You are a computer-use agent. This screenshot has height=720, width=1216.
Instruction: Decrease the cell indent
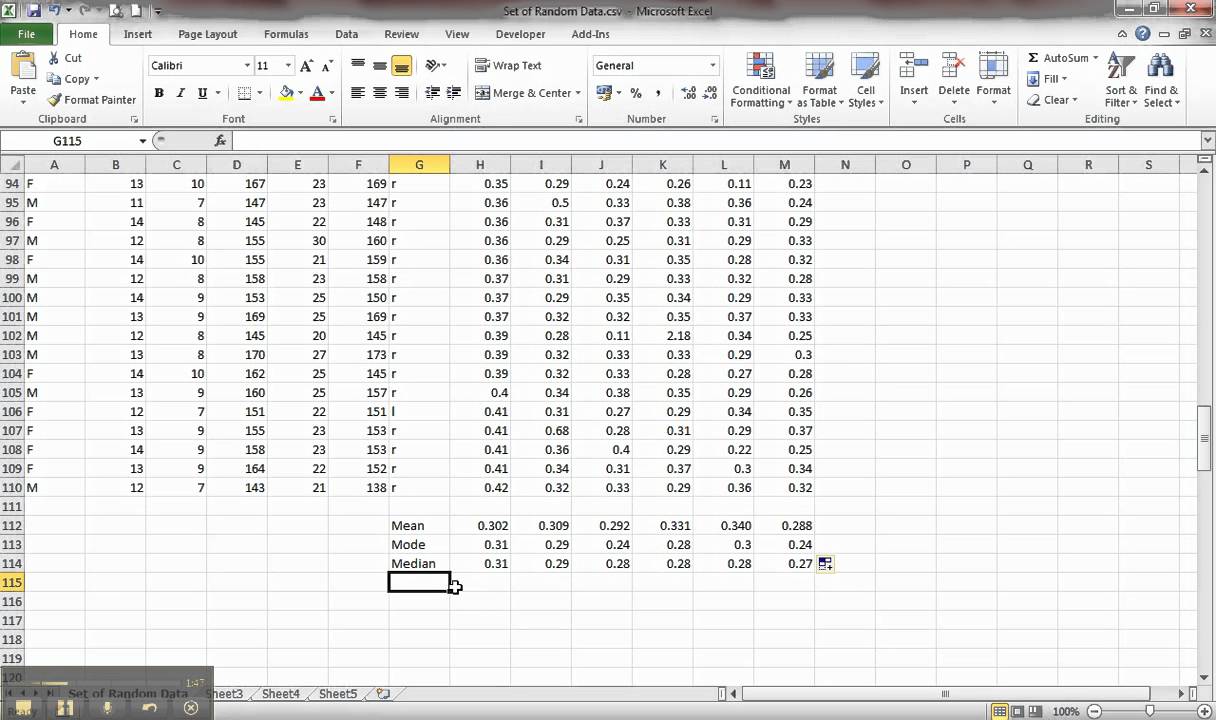coord(432,93)
